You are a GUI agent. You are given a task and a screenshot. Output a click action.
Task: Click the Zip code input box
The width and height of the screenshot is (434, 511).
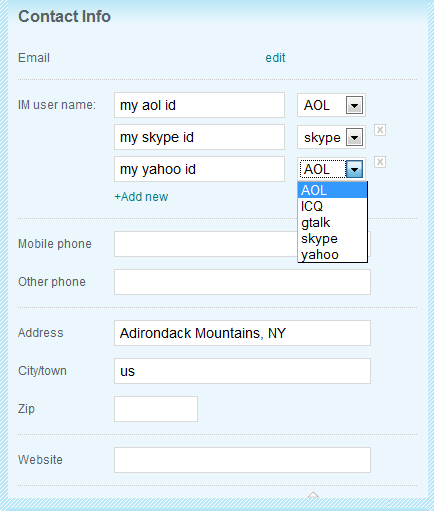(x=156, y=409)
